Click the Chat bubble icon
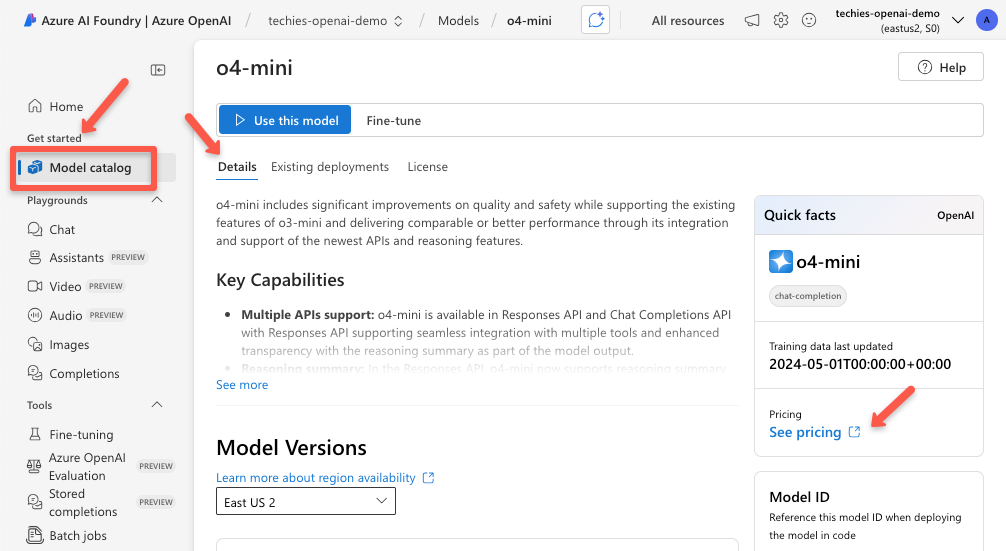This screenshot has height=551, width=1006. (35, 229)
